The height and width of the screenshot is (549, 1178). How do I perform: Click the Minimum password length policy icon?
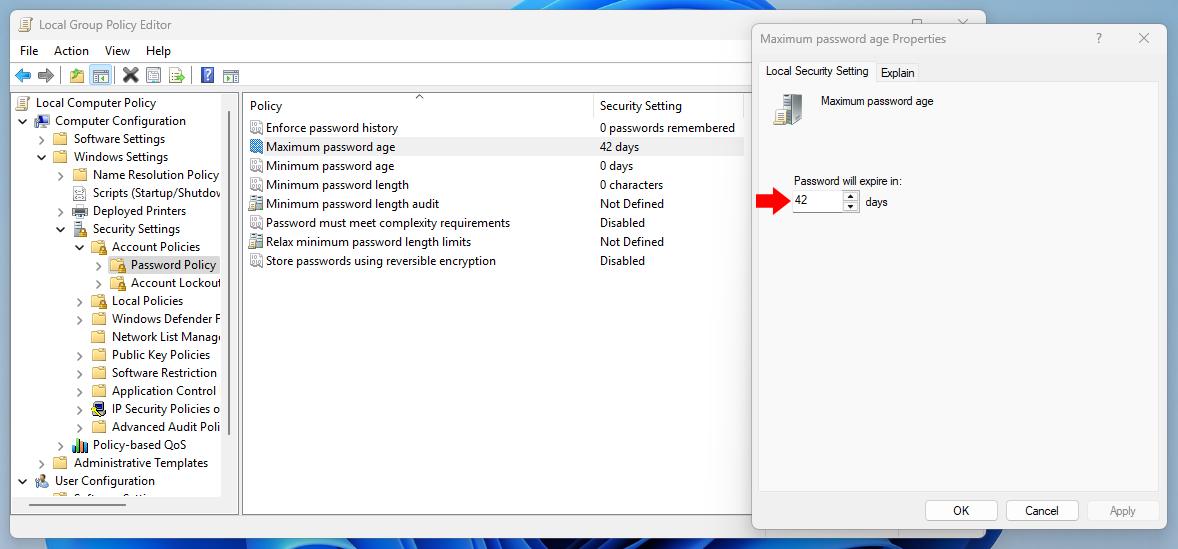tap(256, 185)
